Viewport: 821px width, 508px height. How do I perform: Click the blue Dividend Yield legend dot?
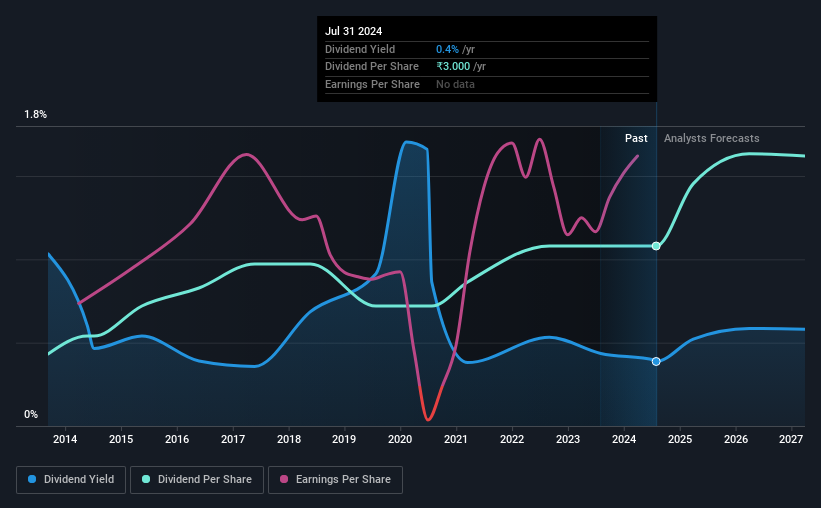point(32,479)
